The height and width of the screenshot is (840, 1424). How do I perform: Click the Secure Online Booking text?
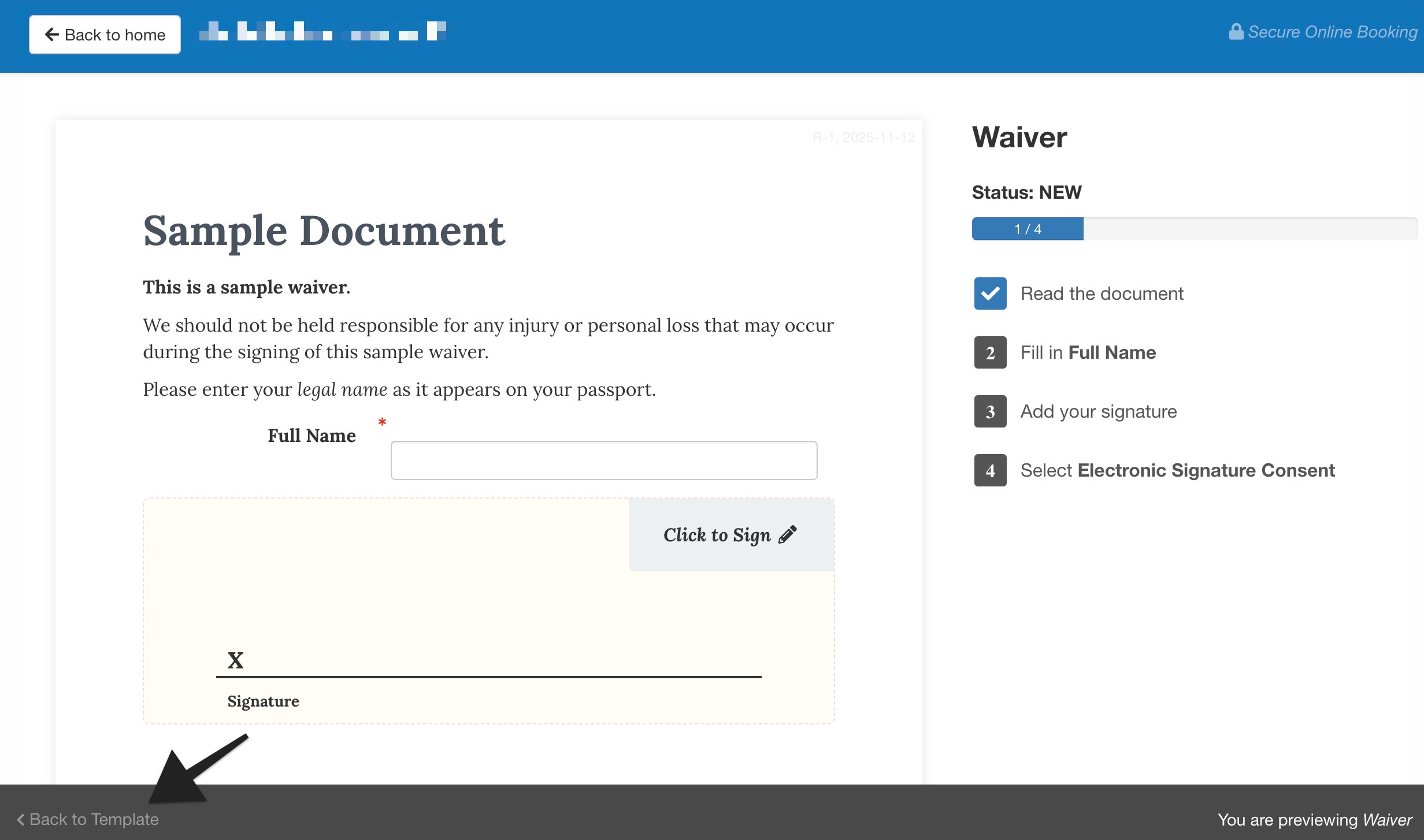tap(1333, 32)
